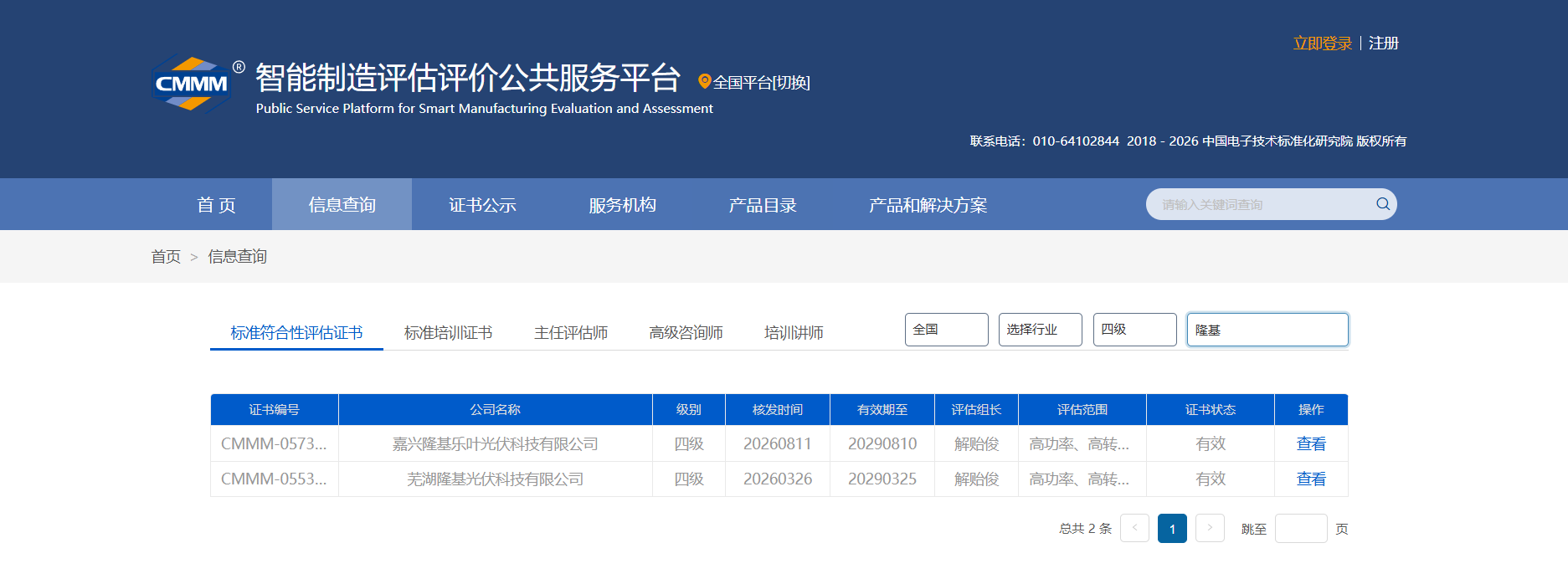
Task: Click the CMMM logo icon
Action: (192, 84)
